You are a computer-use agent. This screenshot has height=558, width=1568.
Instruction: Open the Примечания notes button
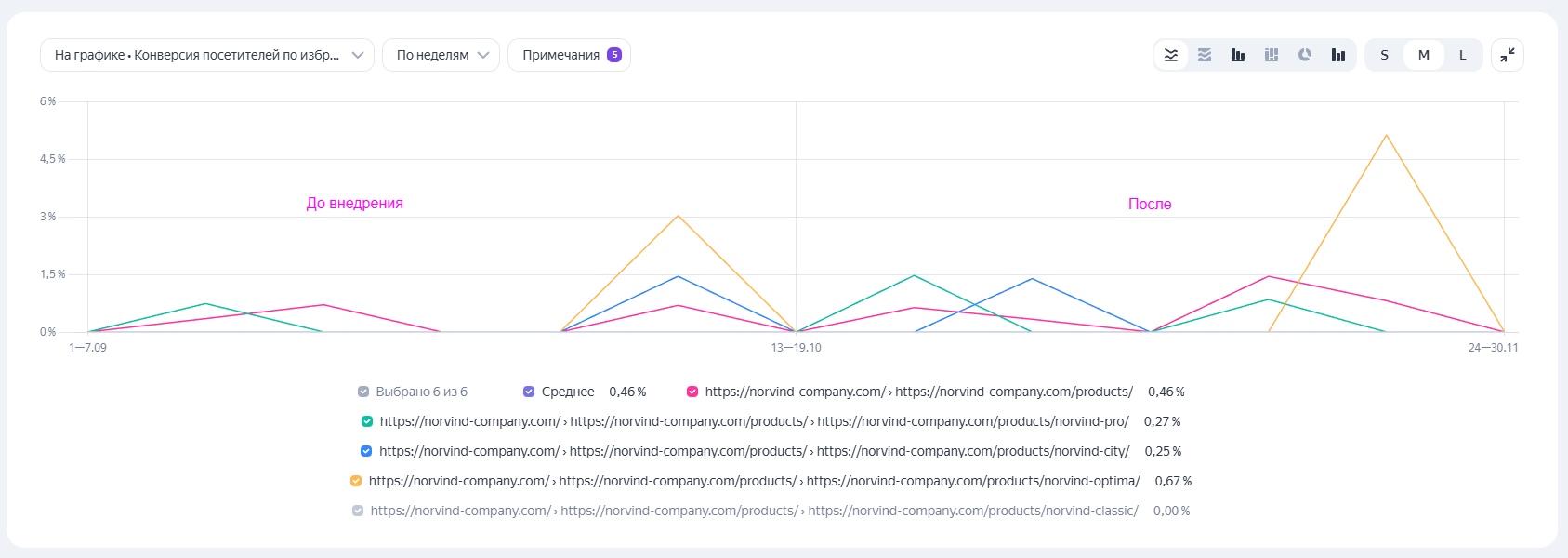[569, 55]
